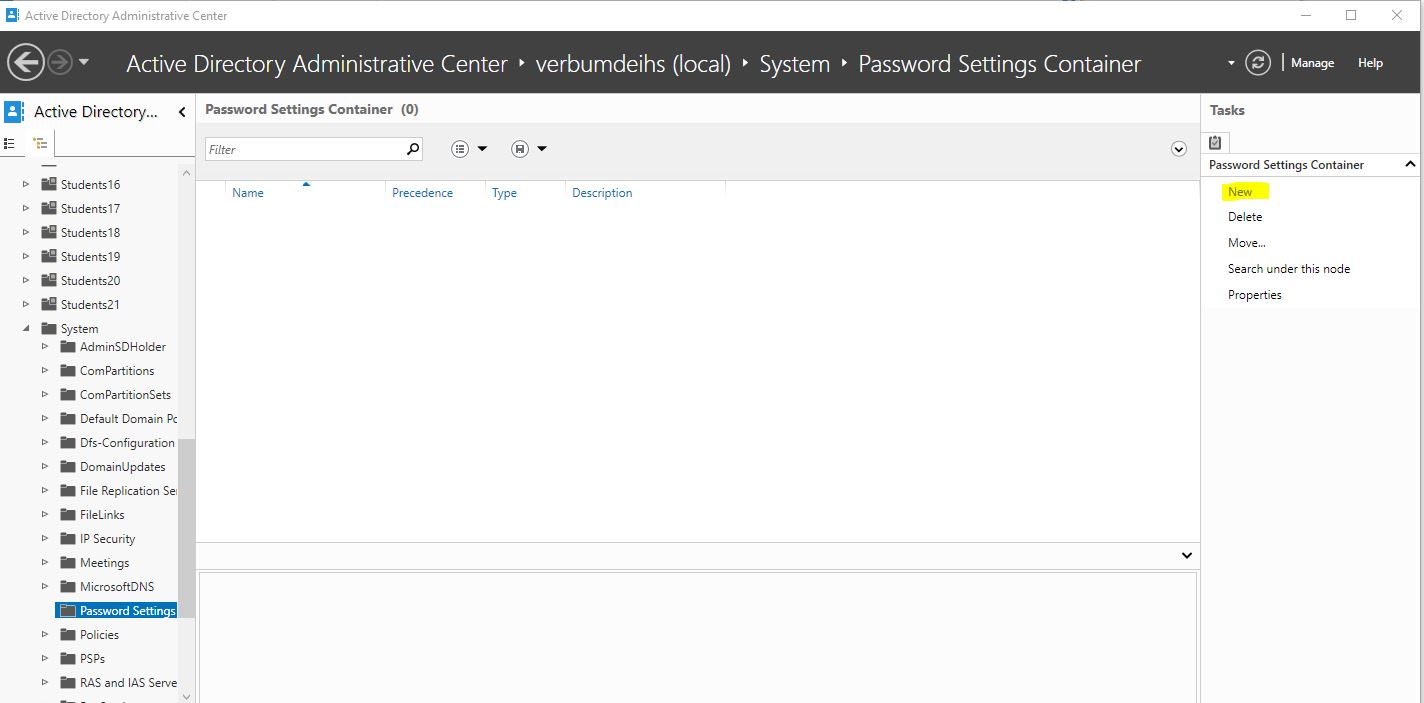Click the clipboard icon in the Tasks pane
The image size is (1424, 703).
point(1216,141)
